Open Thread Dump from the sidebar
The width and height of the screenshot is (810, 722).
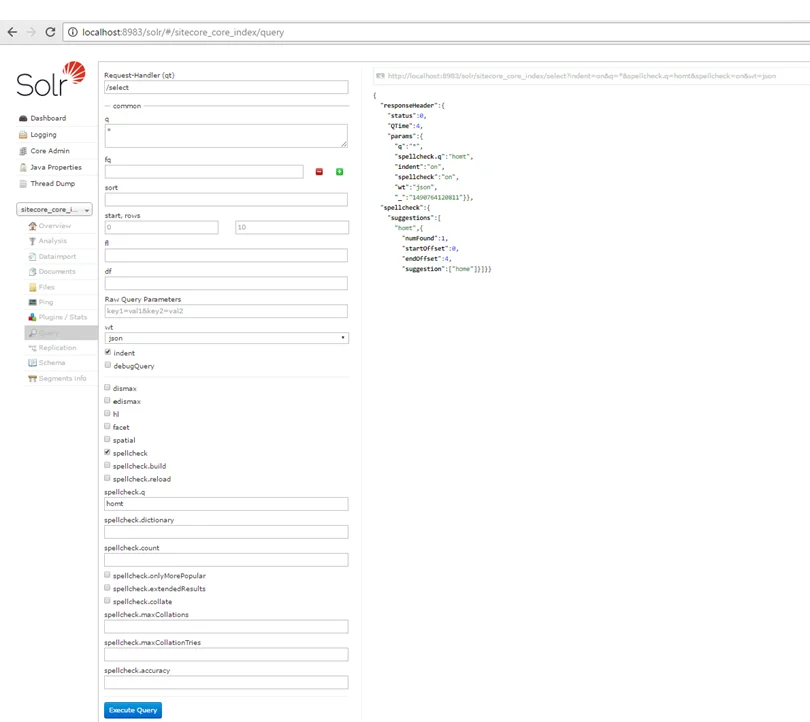pyautogui.click(x=53, y=183)
